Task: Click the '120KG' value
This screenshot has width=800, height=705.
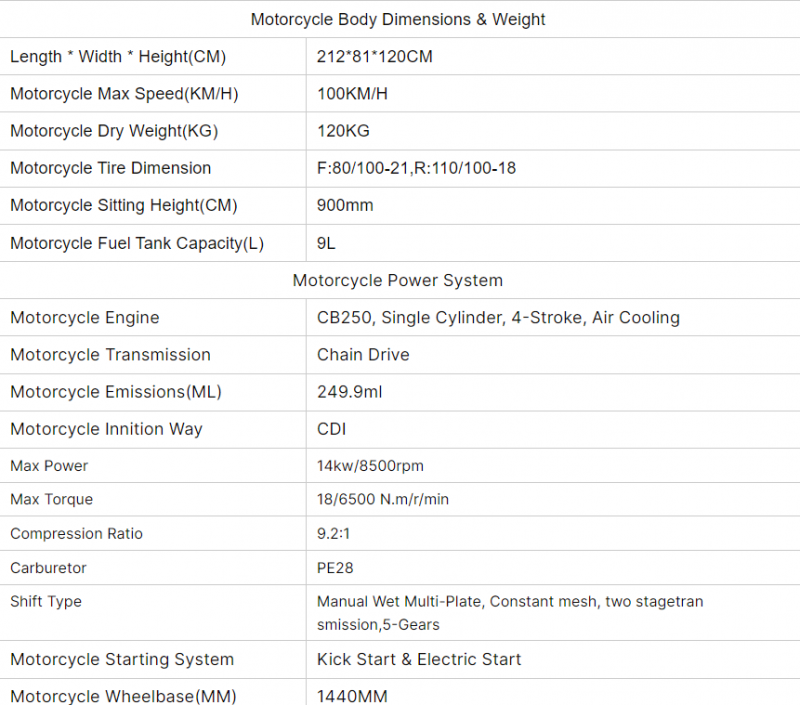Action: 343,131
